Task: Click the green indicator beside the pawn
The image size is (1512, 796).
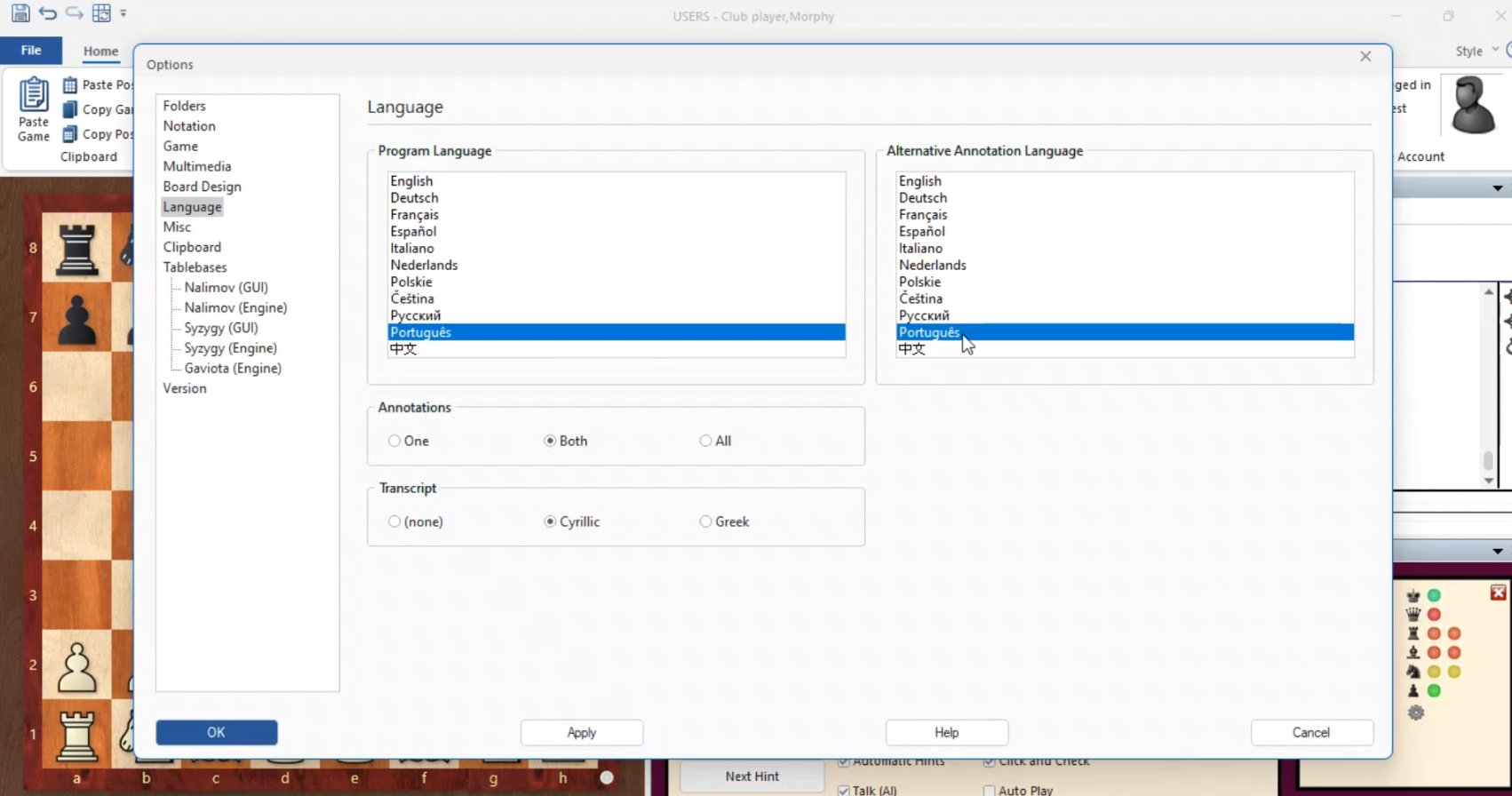Action: coord(1434,690)
